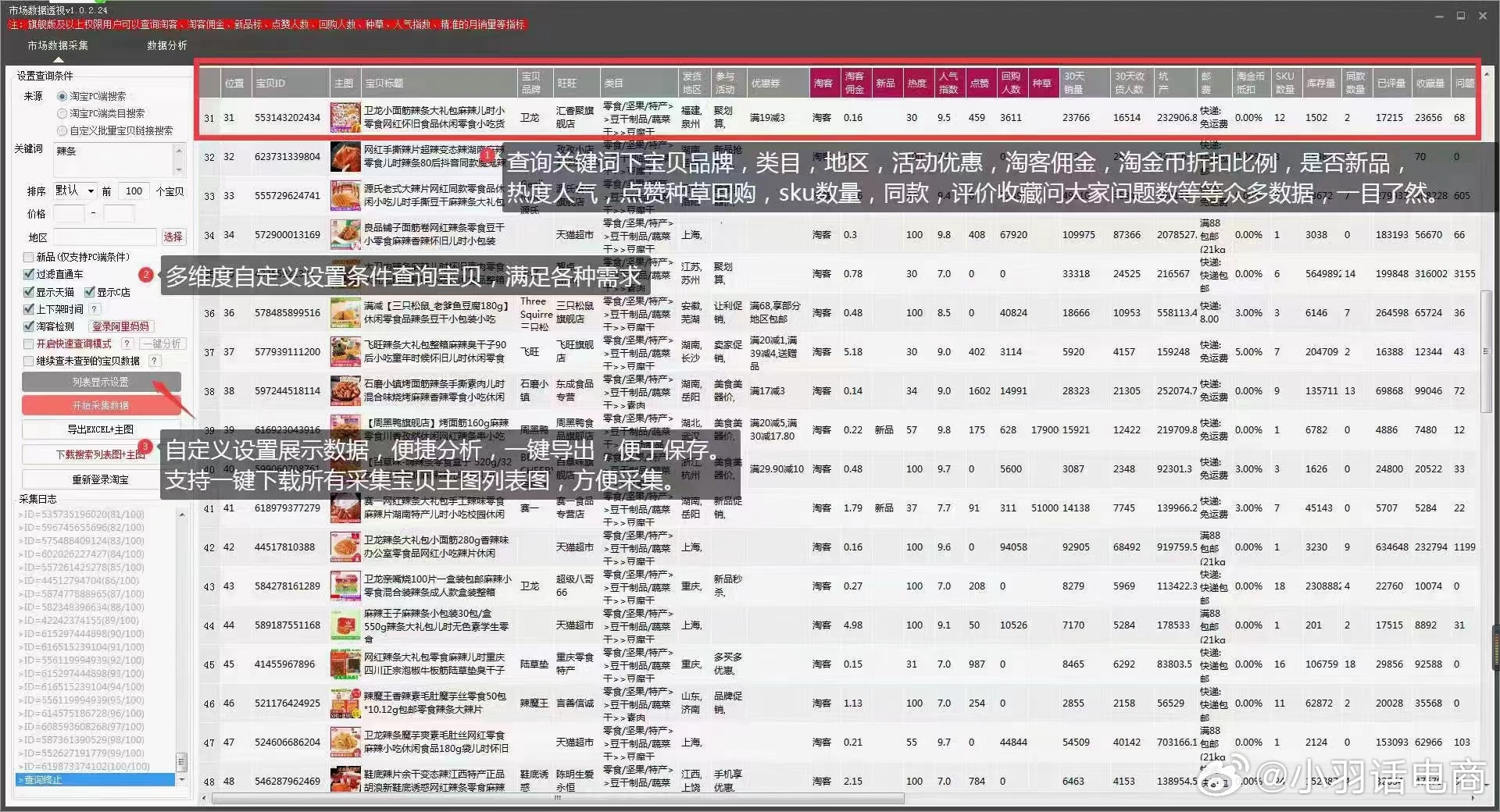Sort by 人气指数 column header
This screenshot has height=812, width=1500.
(948, 83)
